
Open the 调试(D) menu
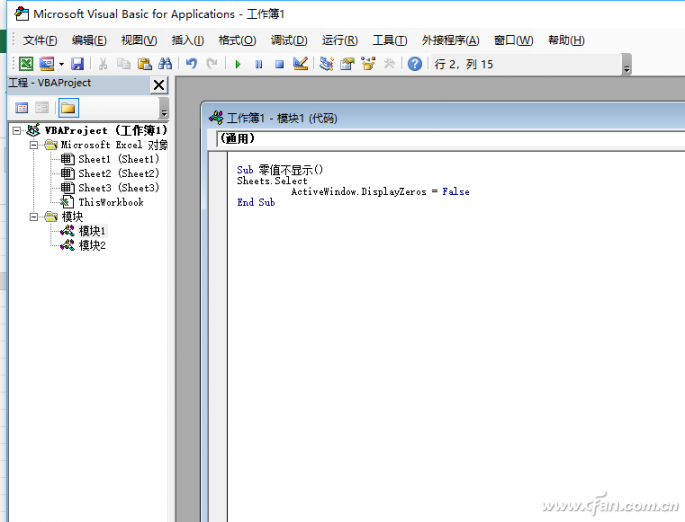coord(289,40)
